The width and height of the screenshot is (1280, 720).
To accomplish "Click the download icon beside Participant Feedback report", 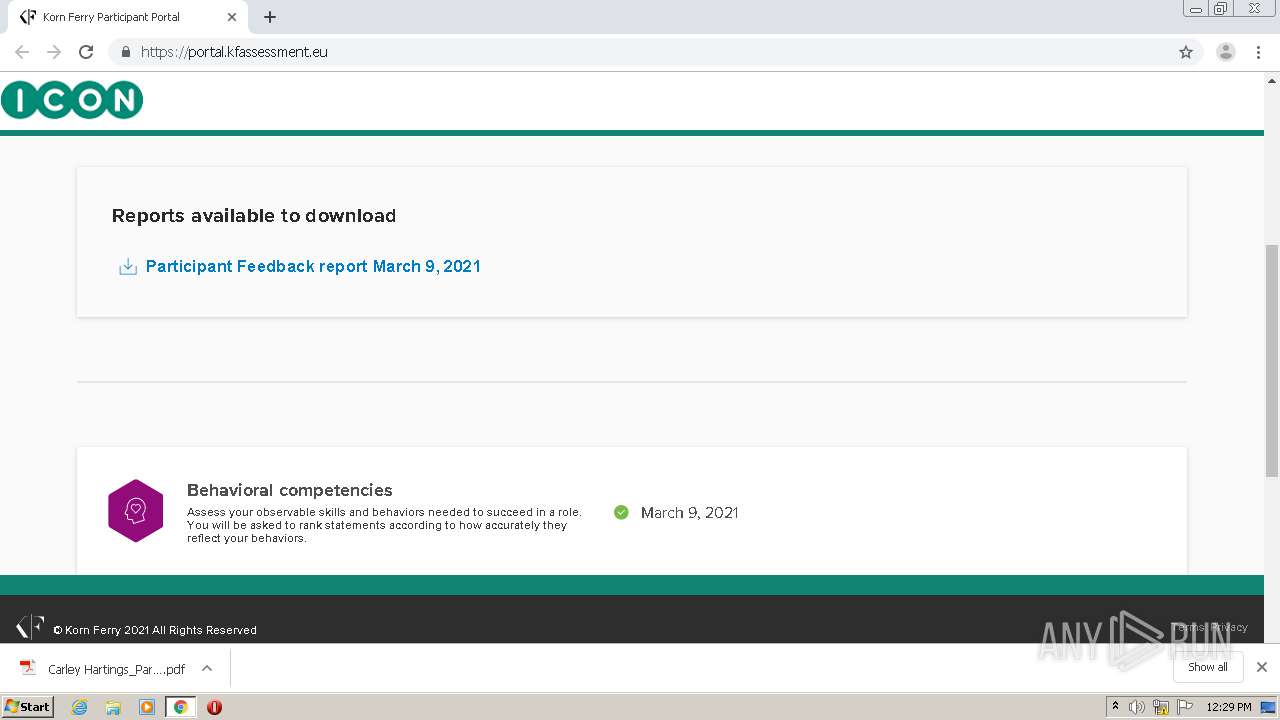I will 128,267.
